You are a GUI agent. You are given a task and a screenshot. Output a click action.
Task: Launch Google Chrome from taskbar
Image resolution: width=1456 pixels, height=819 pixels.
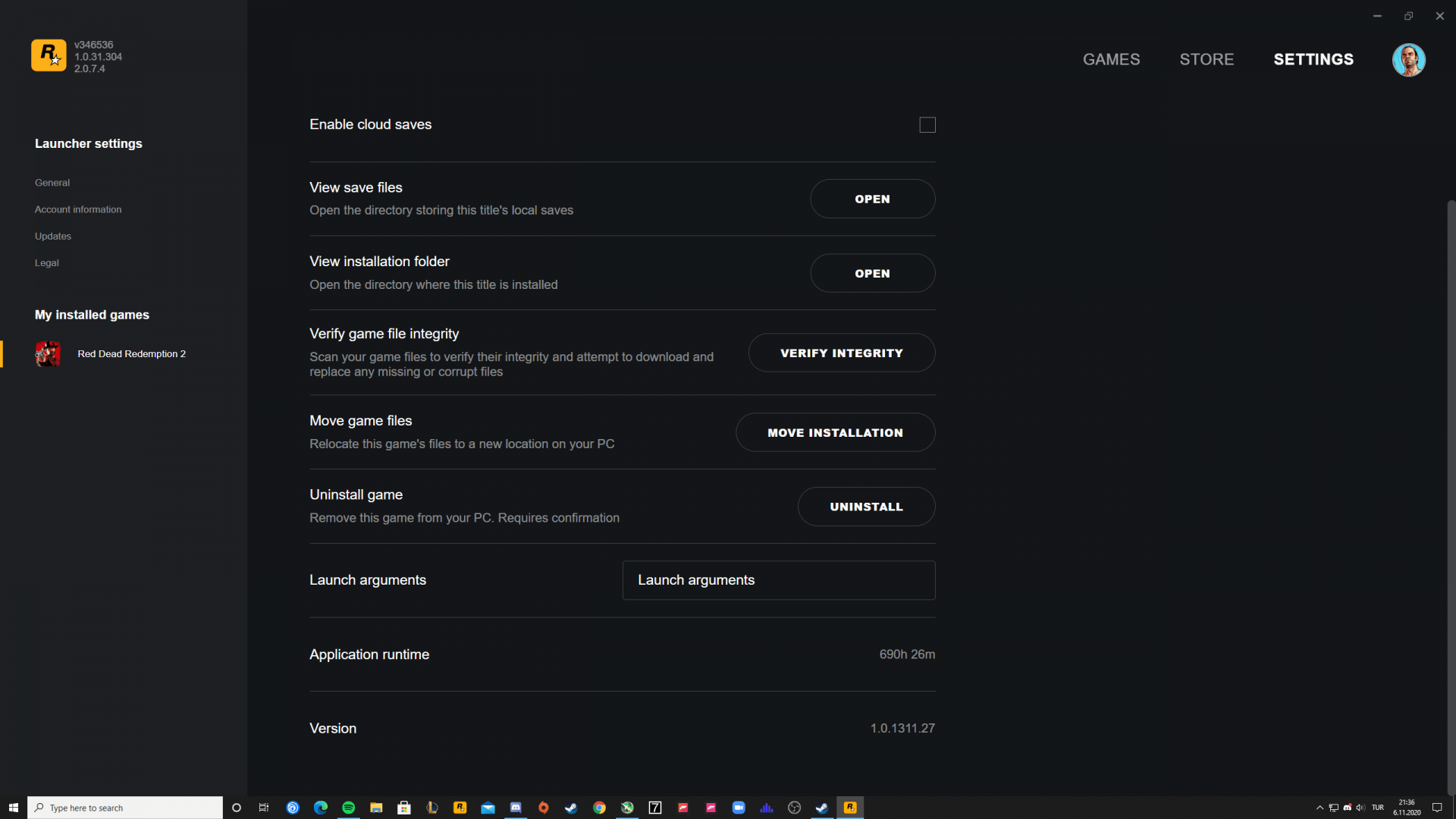coord(599,808)
